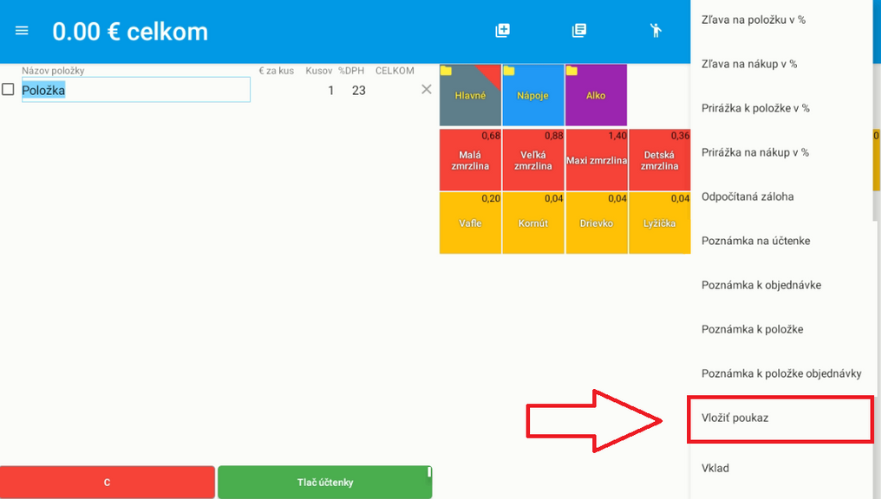Select Vložiť poukaz from the menu
Image resolution: width=881 pixels, height=499 pixels.
point(735,419)
